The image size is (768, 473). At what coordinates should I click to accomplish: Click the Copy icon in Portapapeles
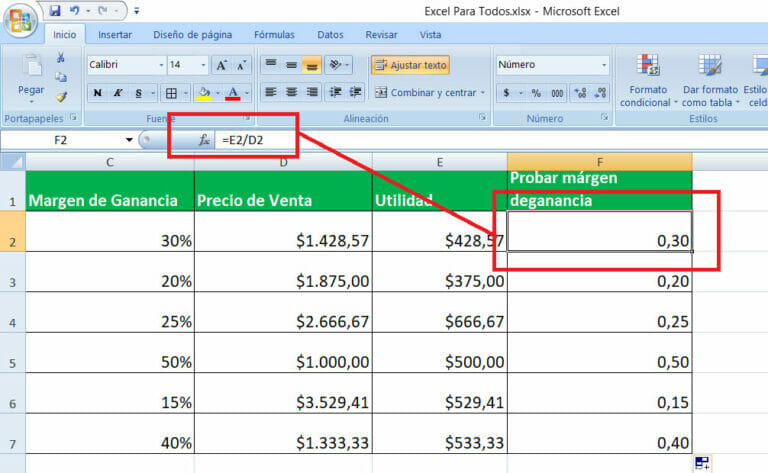pos(61,77)
